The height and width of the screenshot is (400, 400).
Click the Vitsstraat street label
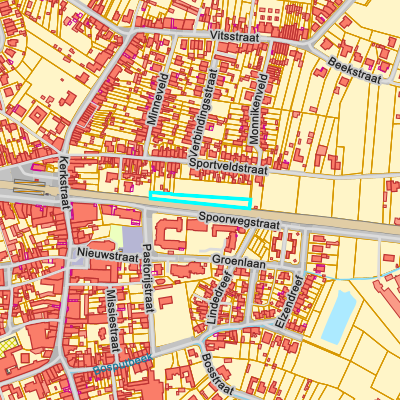(x=235, y=37)
